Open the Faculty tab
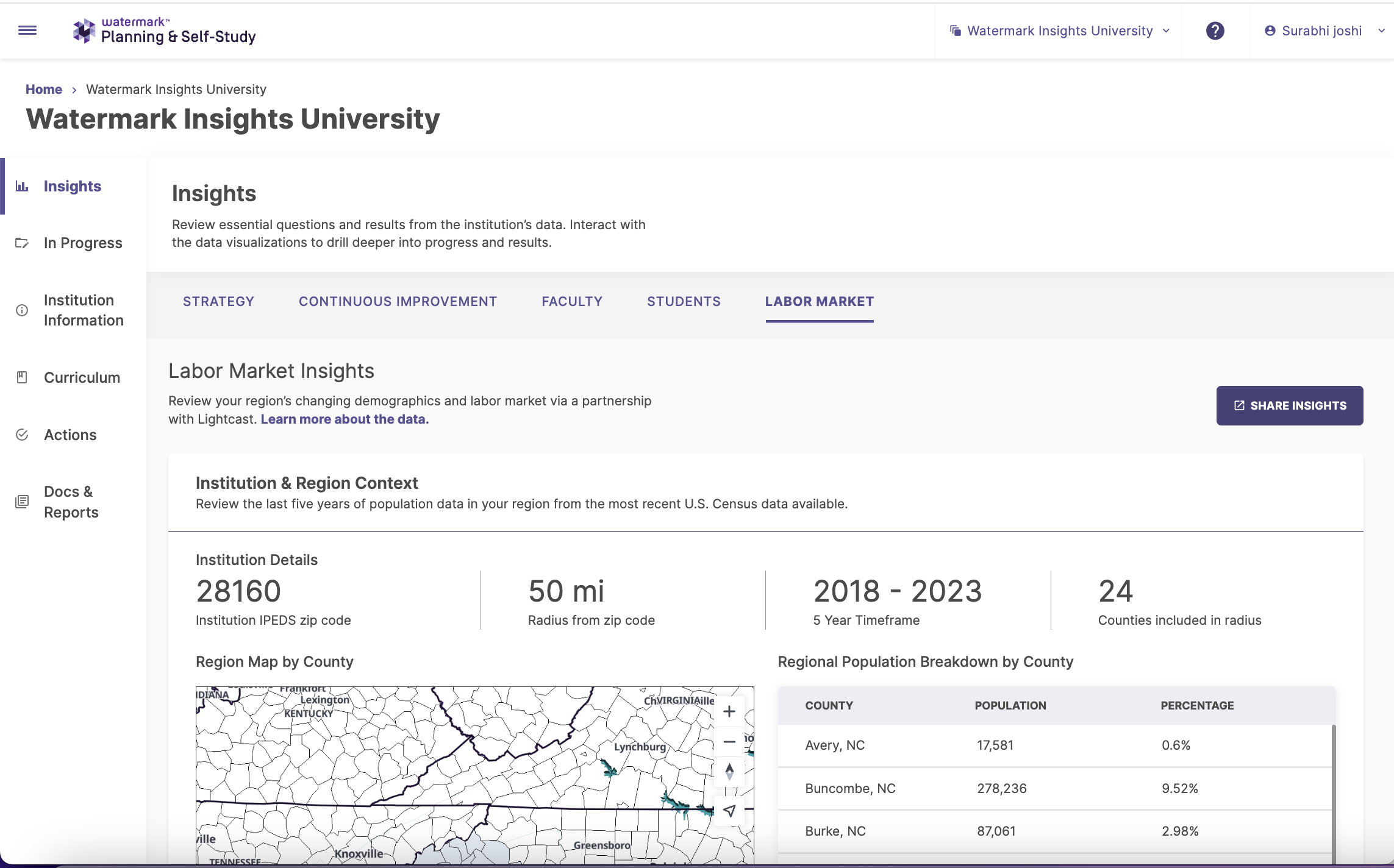The image size is (1394, 868). tap(572, 302)
